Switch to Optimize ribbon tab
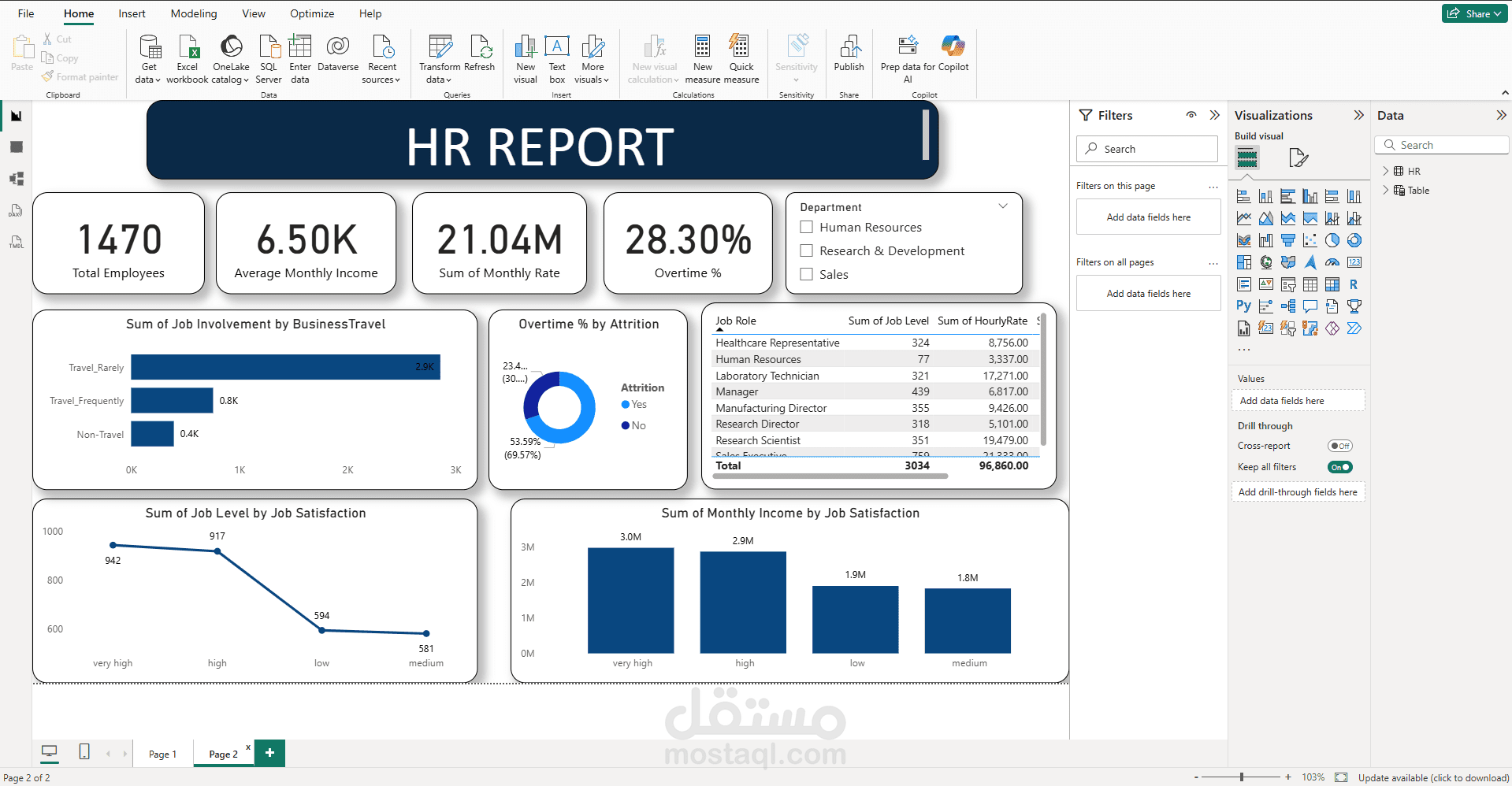Viewport: 1512px width, 786px height. click(312, 13)
